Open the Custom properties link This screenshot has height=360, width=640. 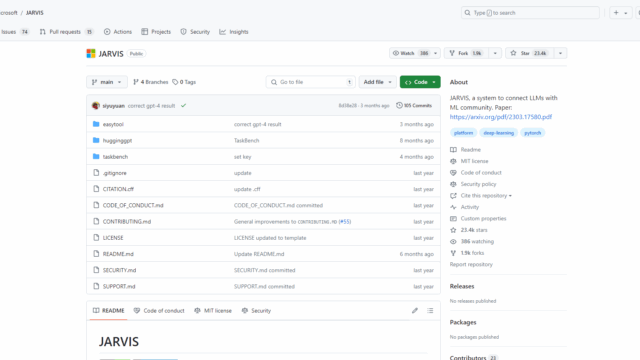point(478,218)
